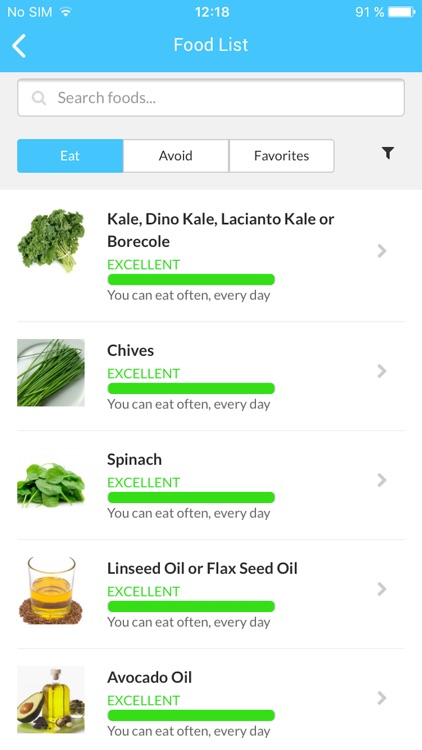Focus the Search foods input field
Screen dimensions: 422x750
click(x=211, y=98)
